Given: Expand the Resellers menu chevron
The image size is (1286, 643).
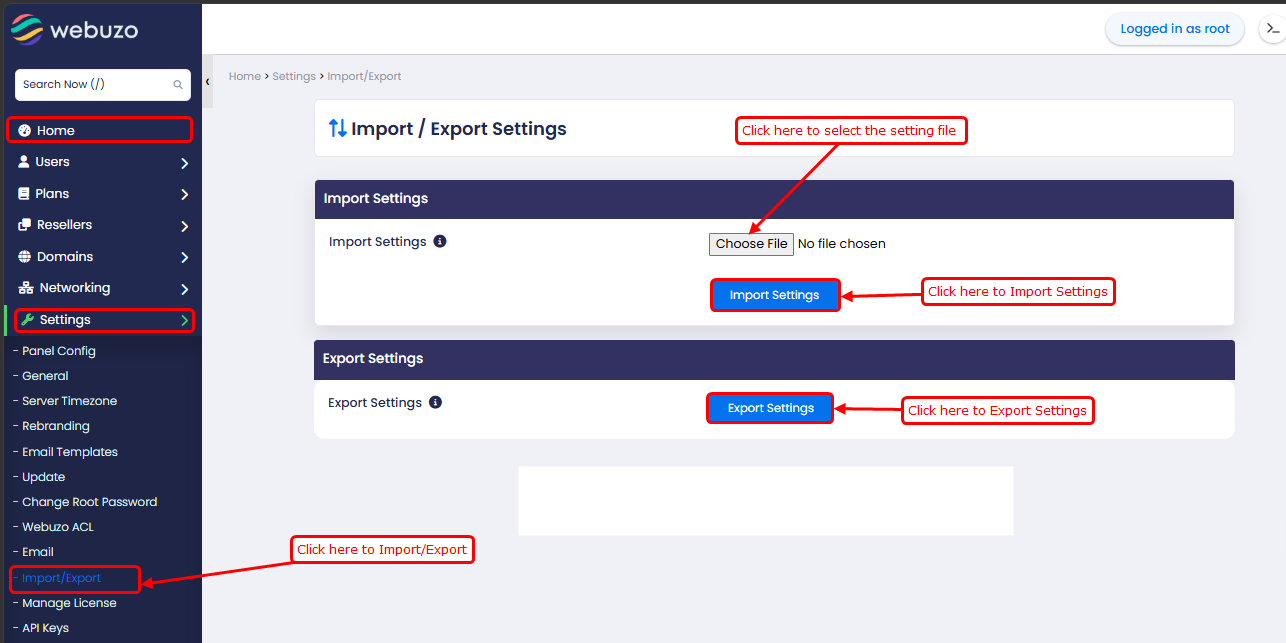Looking at the screenshot, I should (x=184, y=226).
